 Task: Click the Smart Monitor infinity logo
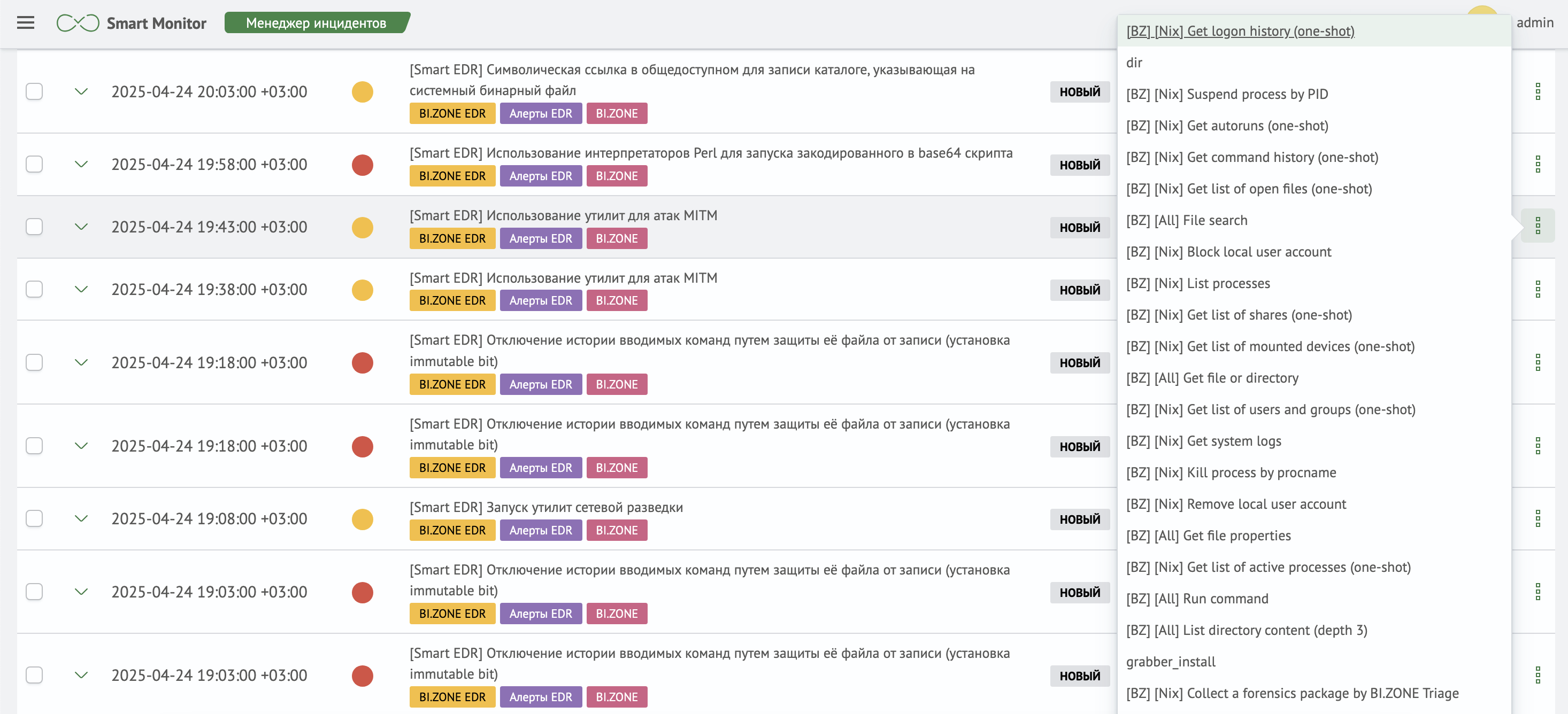click(x=78, y=23)
